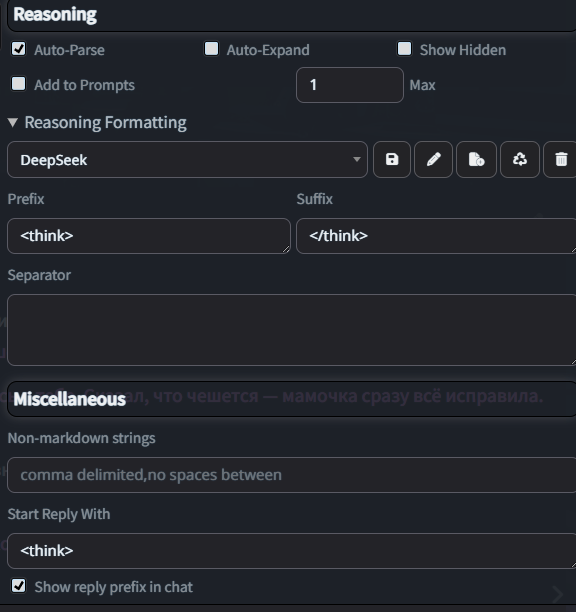Viewport: 576px width, 612px height.
Task: Check the Add to Prompts option
Action: [19, 84]
